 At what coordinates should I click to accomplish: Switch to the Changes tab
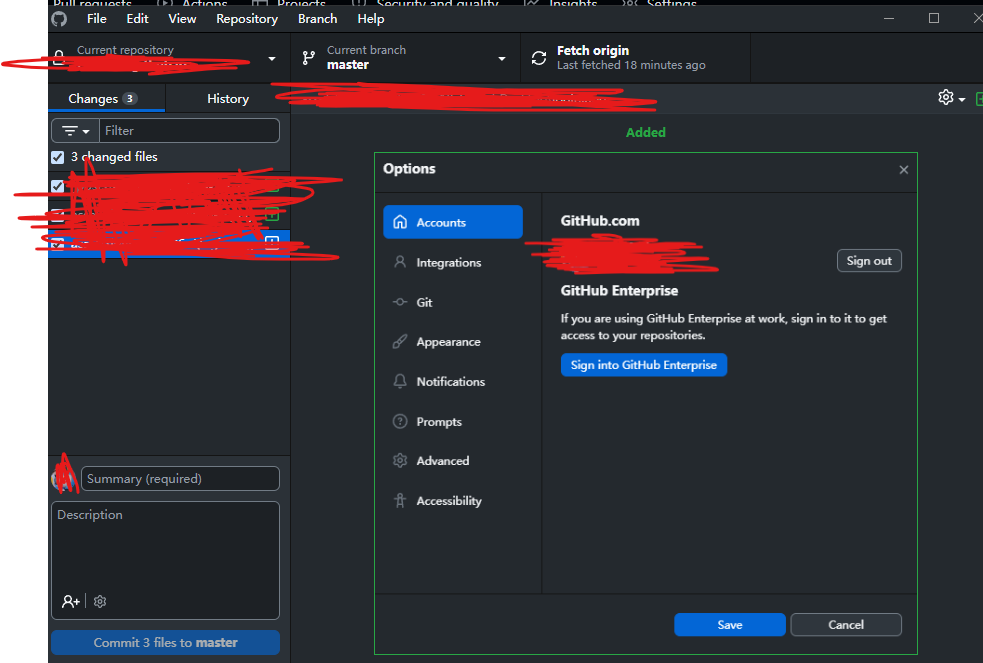click(107, 98)
